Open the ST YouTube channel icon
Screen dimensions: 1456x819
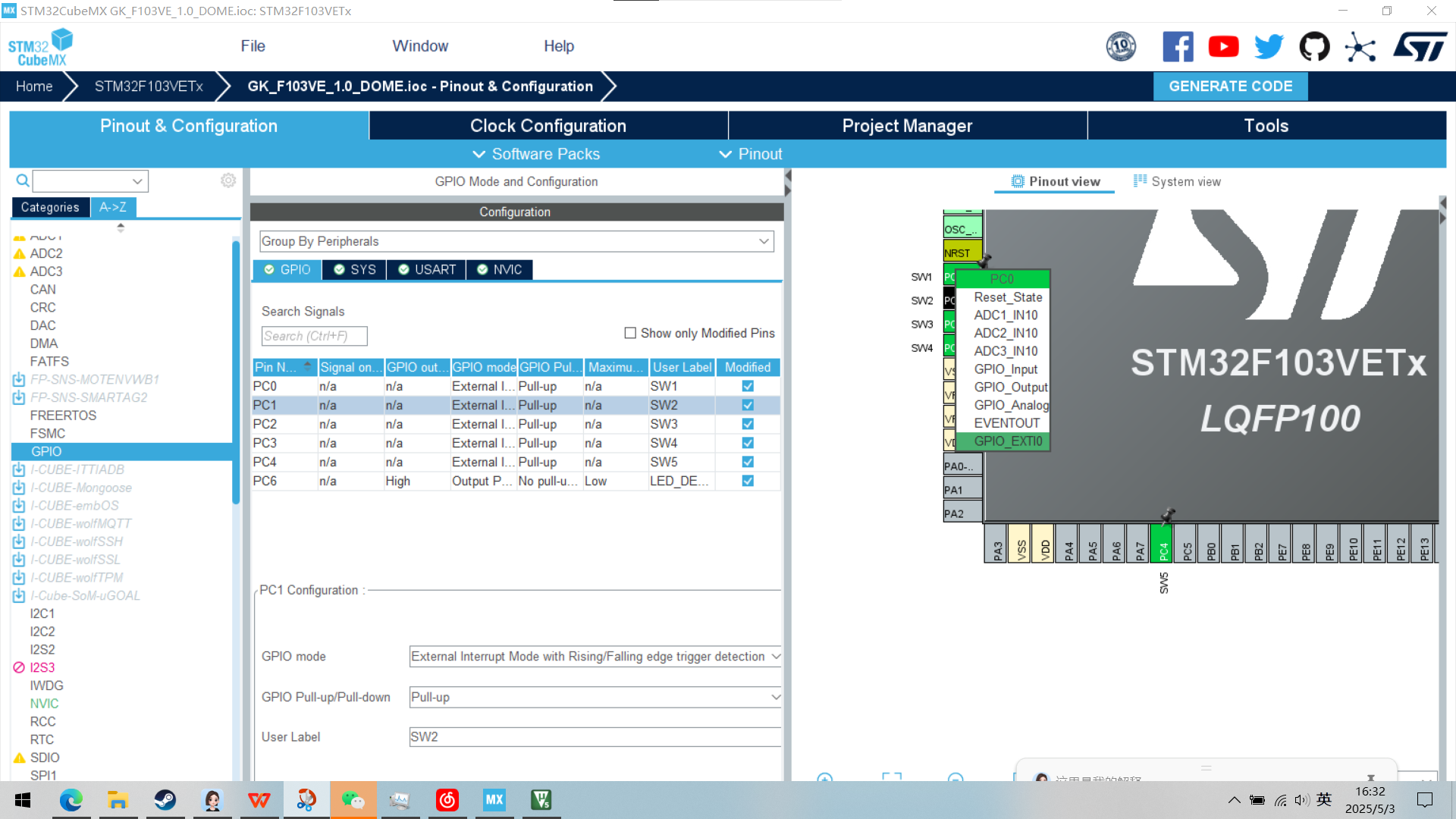click(1223, 47)
